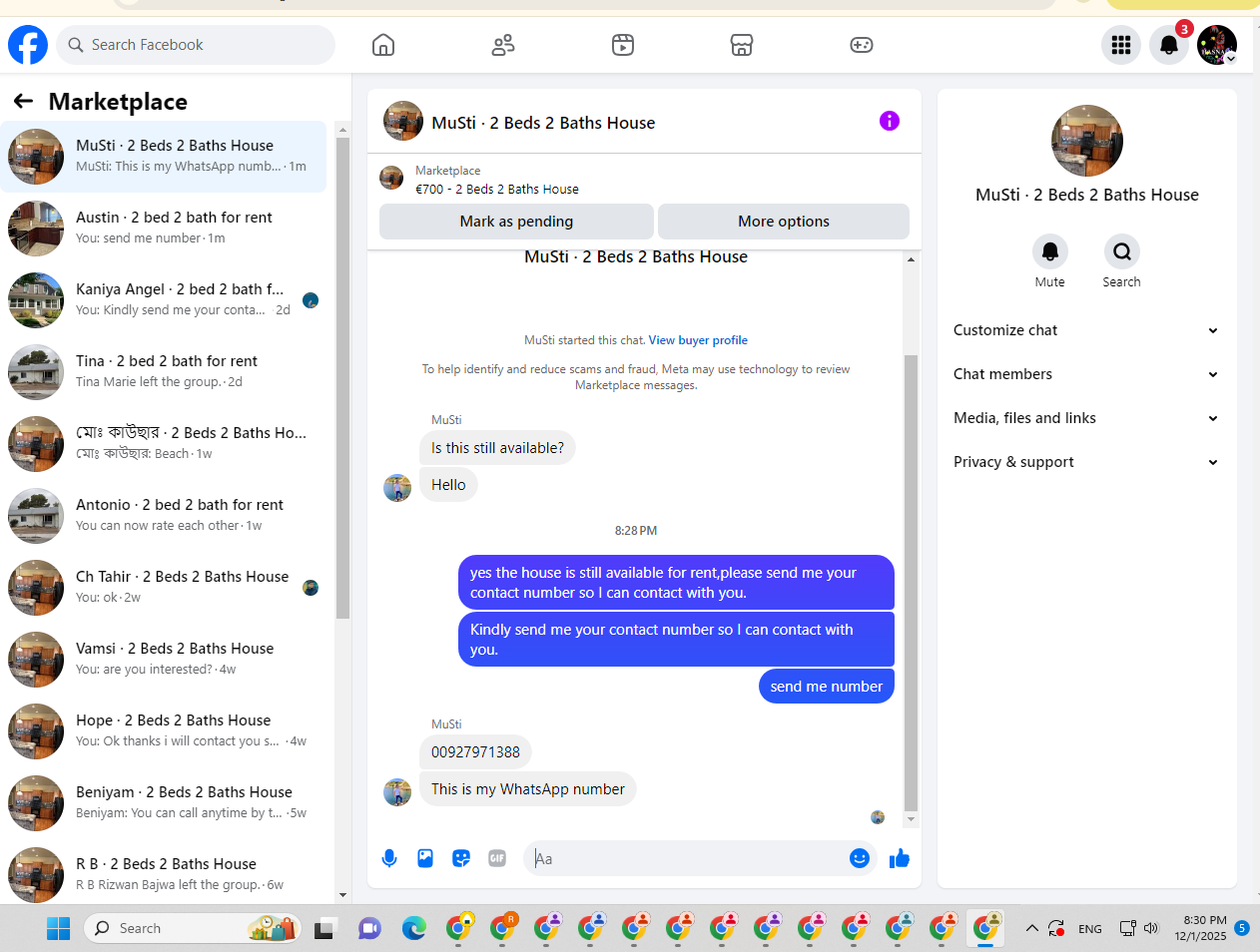
Task: Choose a sticker from the sticker icon
Action: click(461, 858)
